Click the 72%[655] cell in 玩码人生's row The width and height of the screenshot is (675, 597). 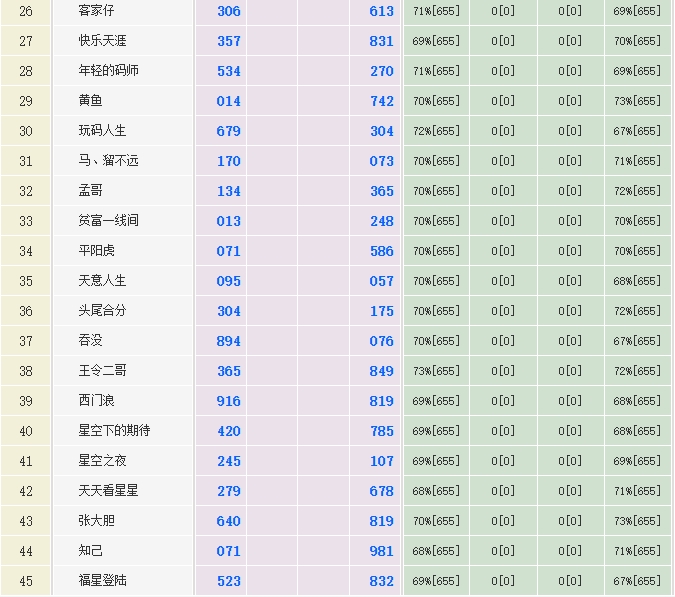[x=436, y=131]
